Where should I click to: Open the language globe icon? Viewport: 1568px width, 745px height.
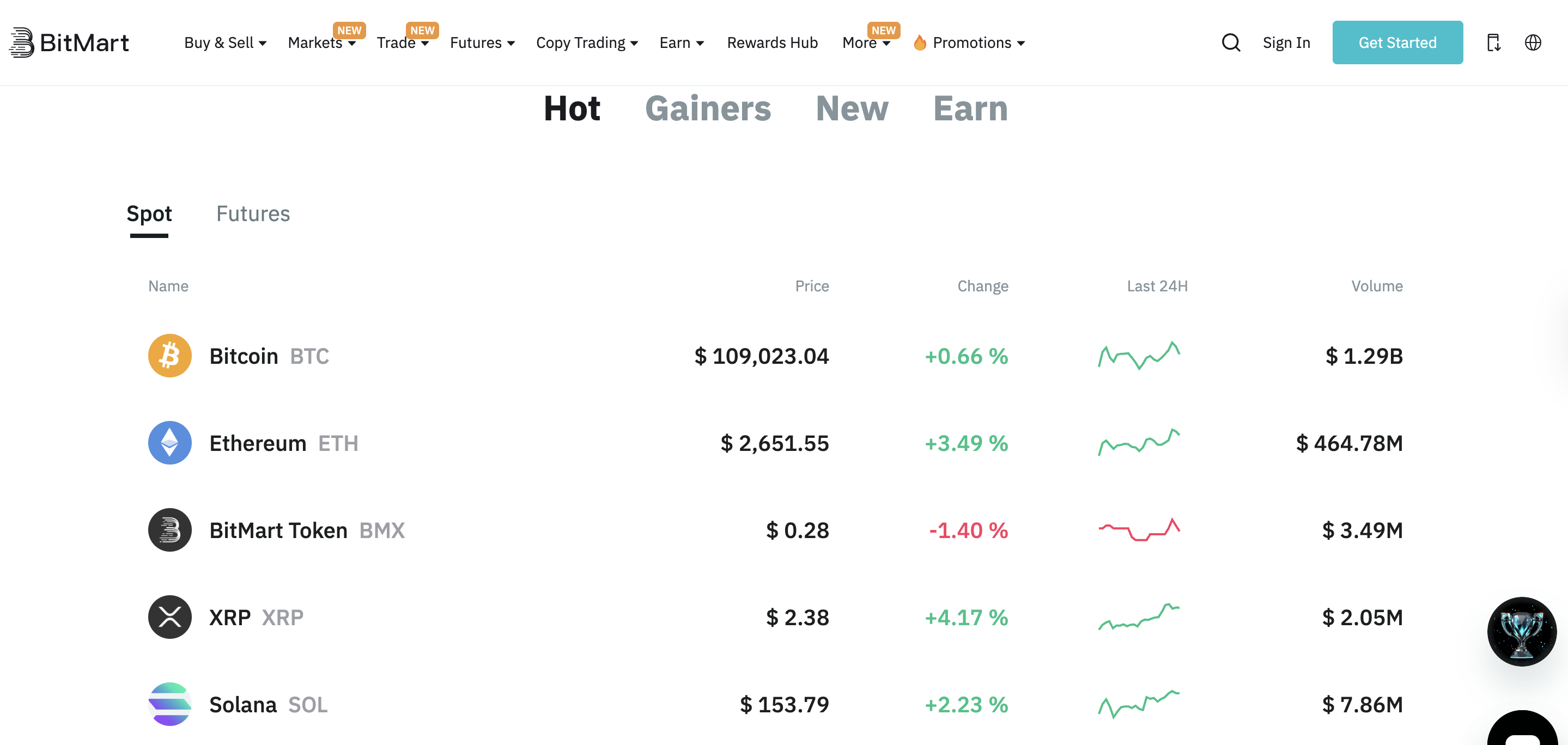pyautogui.click(x=1533, y=42)
